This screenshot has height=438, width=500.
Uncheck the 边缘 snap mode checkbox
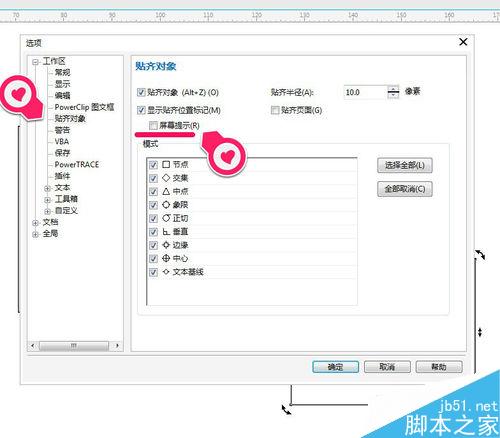pos(153,245)
